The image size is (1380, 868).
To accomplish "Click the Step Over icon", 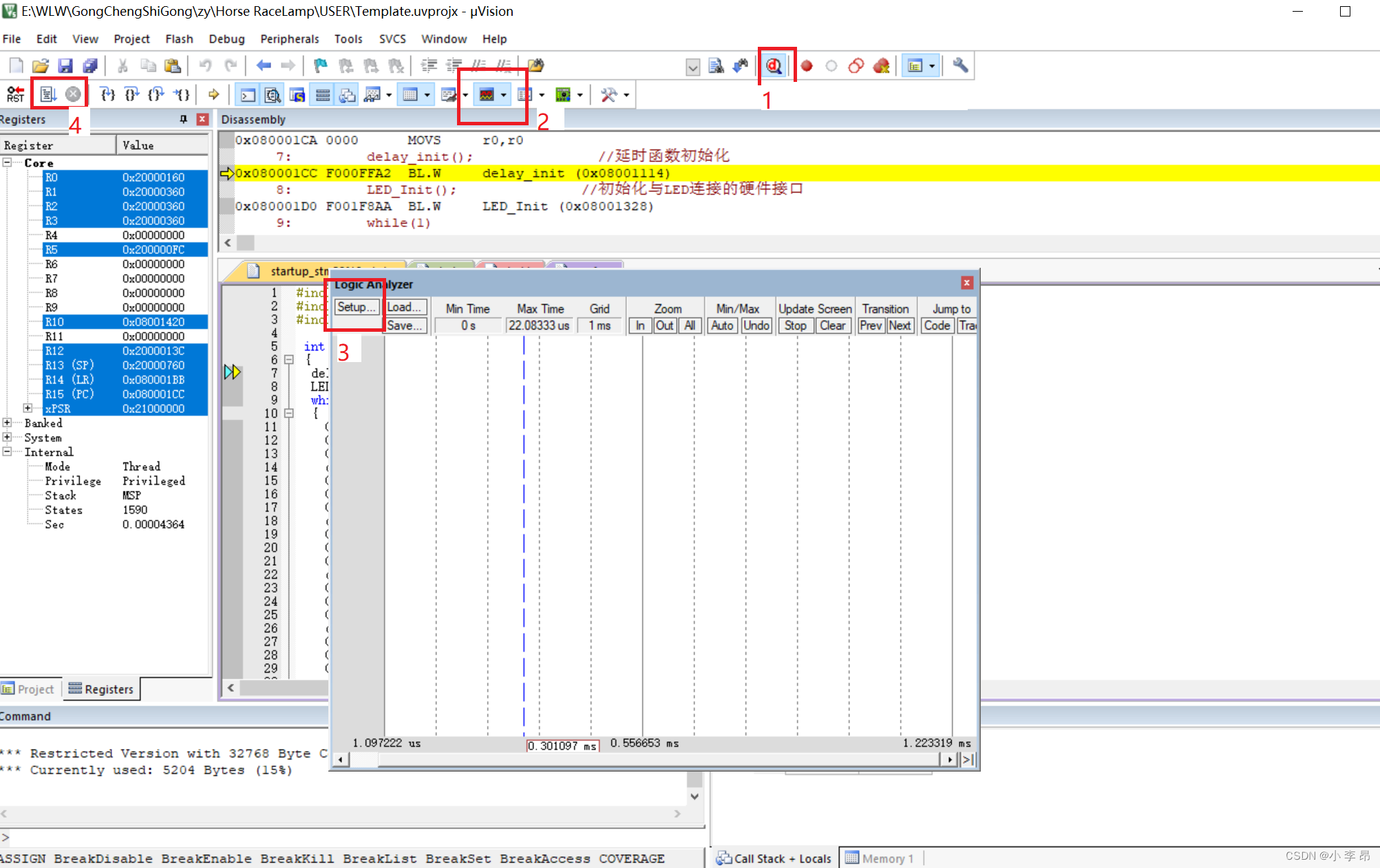I will [x=132, y=94].
